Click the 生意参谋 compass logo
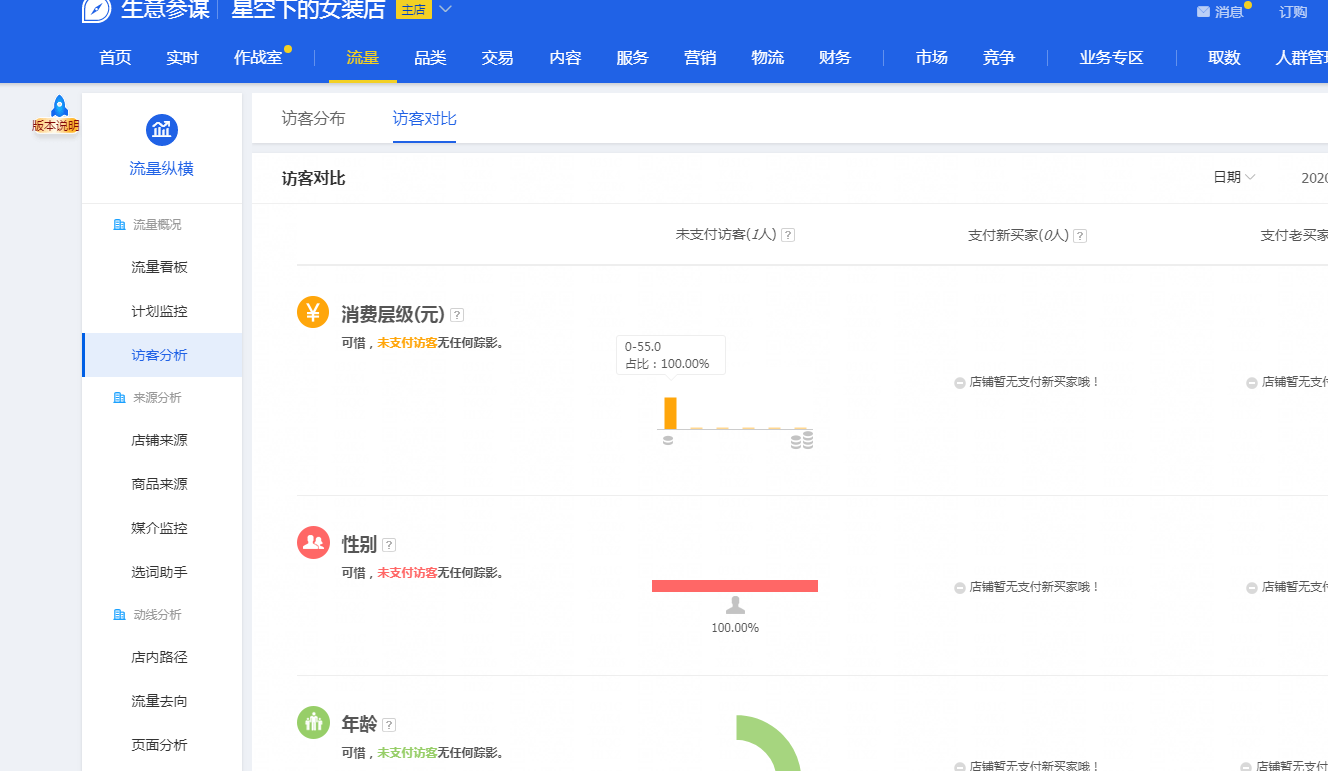Image resolution: width=1328 pixels, height=771 pixels. (x=96, y=10)
